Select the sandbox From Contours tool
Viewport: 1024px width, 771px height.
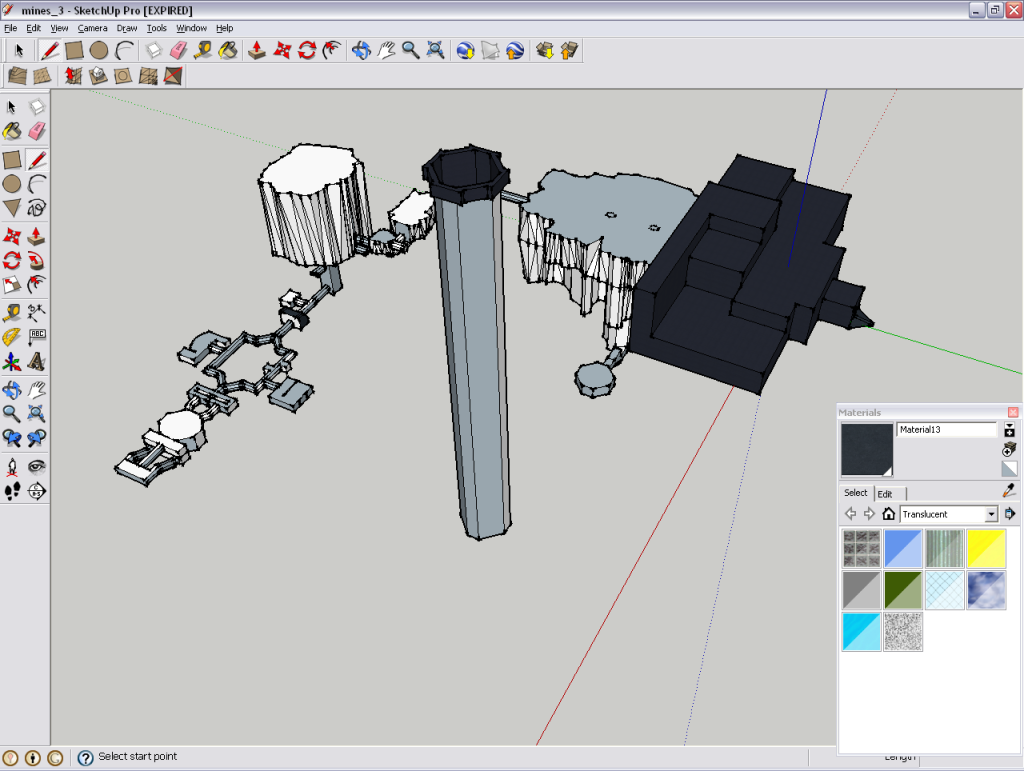tap(17, 76)
